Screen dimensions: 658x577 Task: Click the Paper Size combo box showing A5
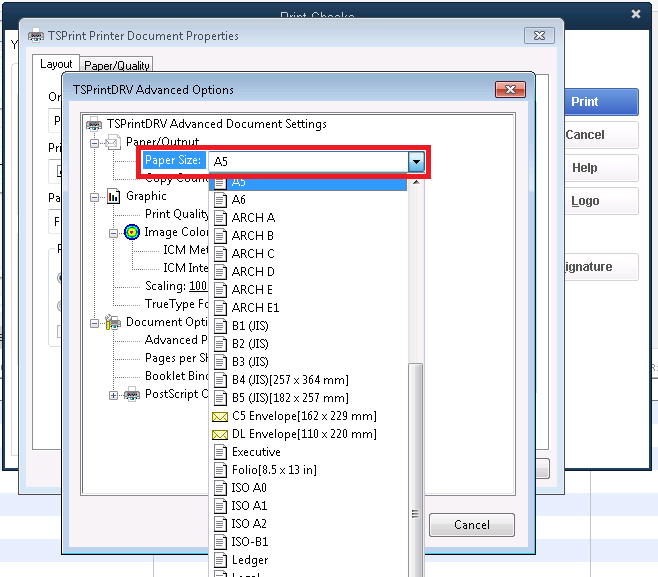(316, 162)
